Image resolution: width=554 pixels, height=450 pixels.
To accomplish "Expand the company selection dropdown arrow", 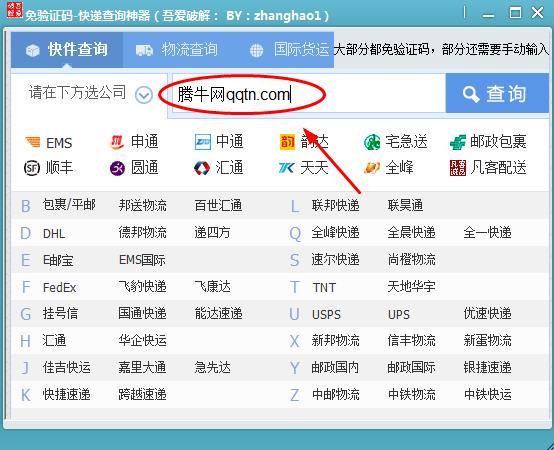I will coord(143,95).
